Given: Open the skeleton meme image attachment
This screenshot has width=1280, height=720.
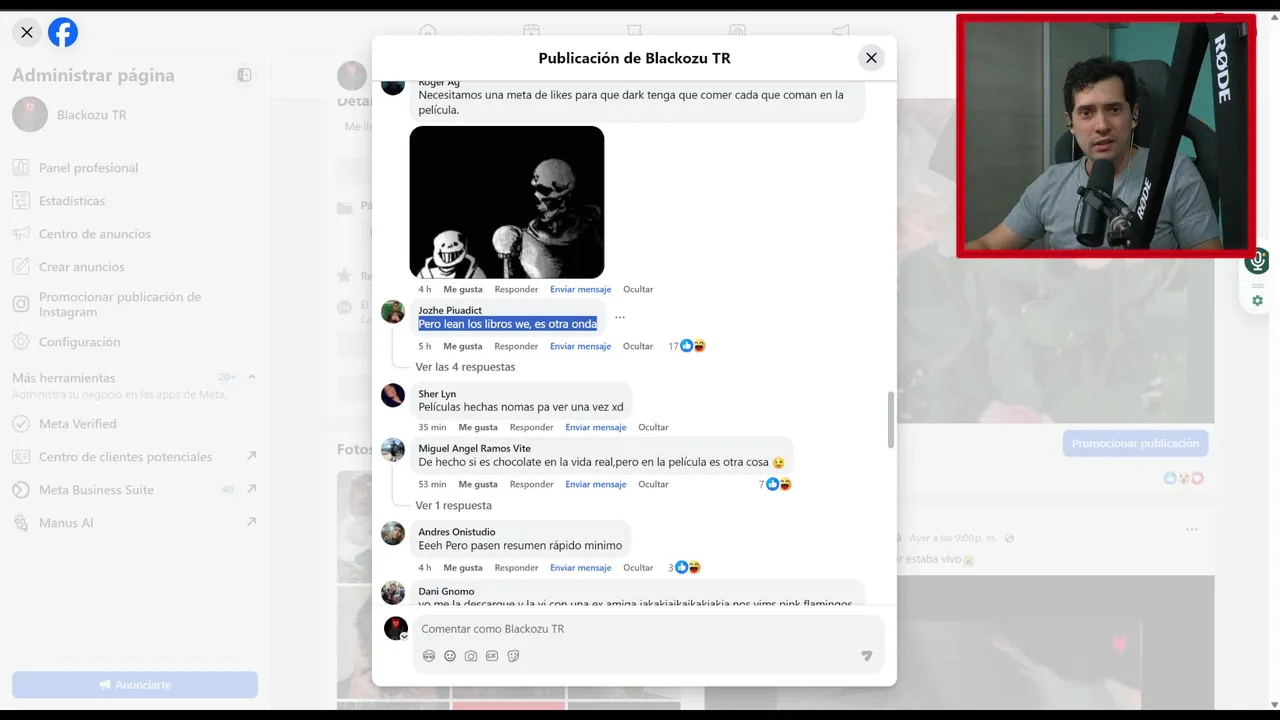Looking at the screenshot, I should 507,202.
